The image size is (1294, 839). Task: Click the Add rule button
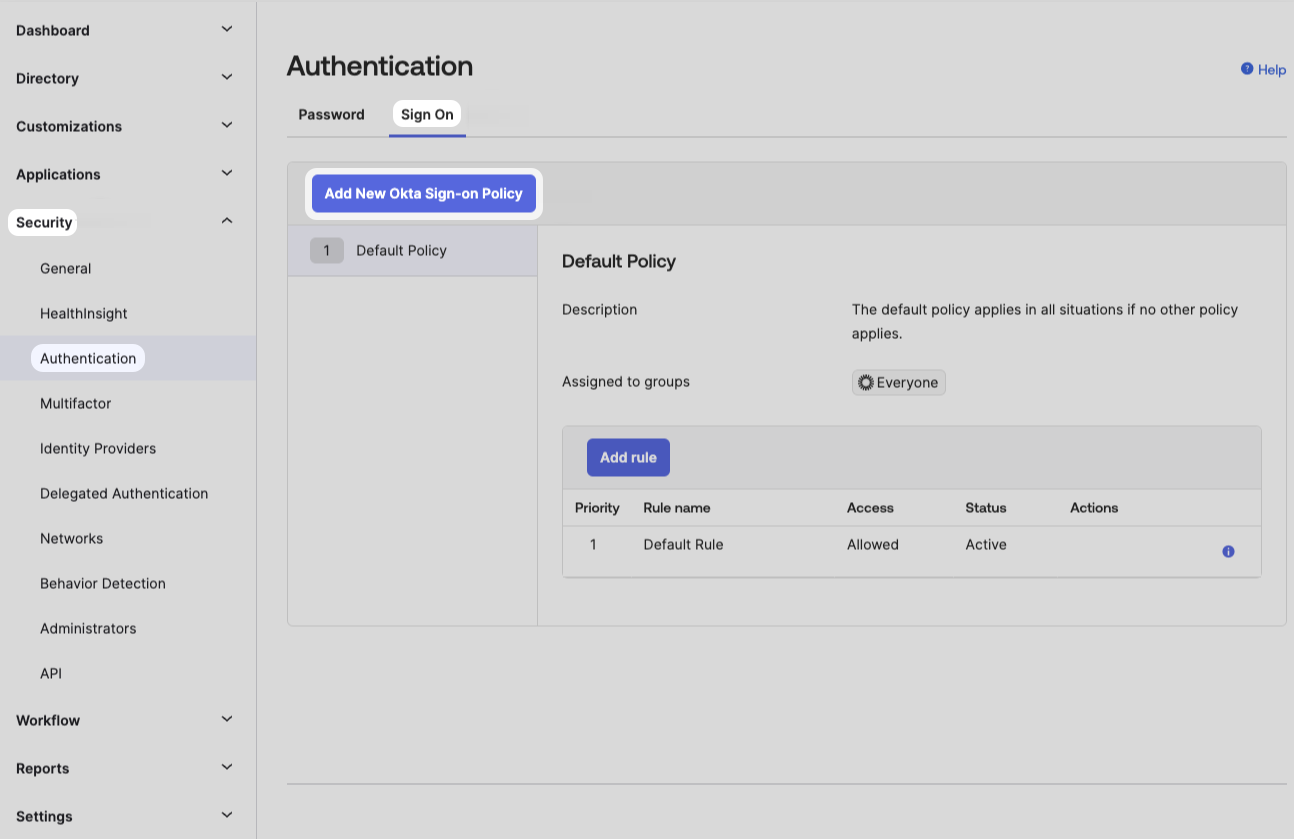pos(628,457)
